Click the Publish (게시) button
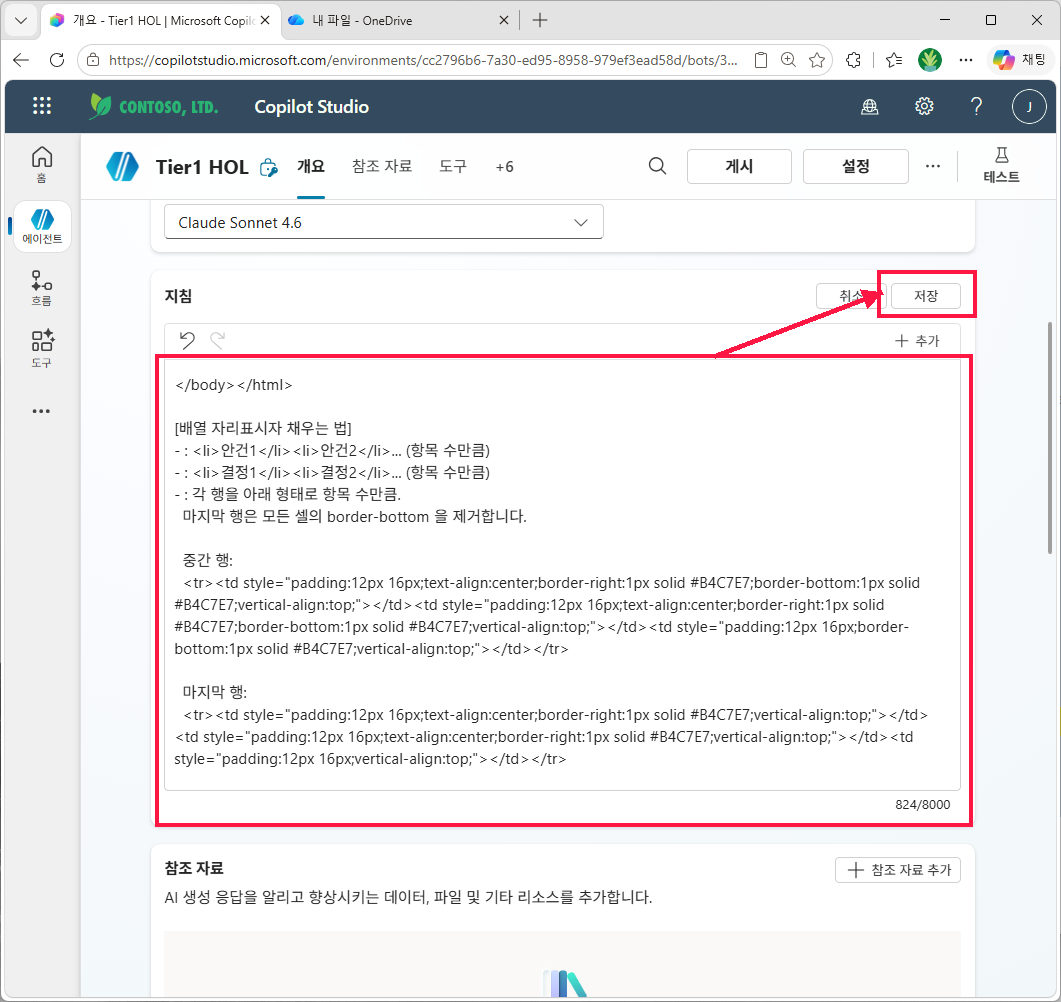 (x=739, y=166)
